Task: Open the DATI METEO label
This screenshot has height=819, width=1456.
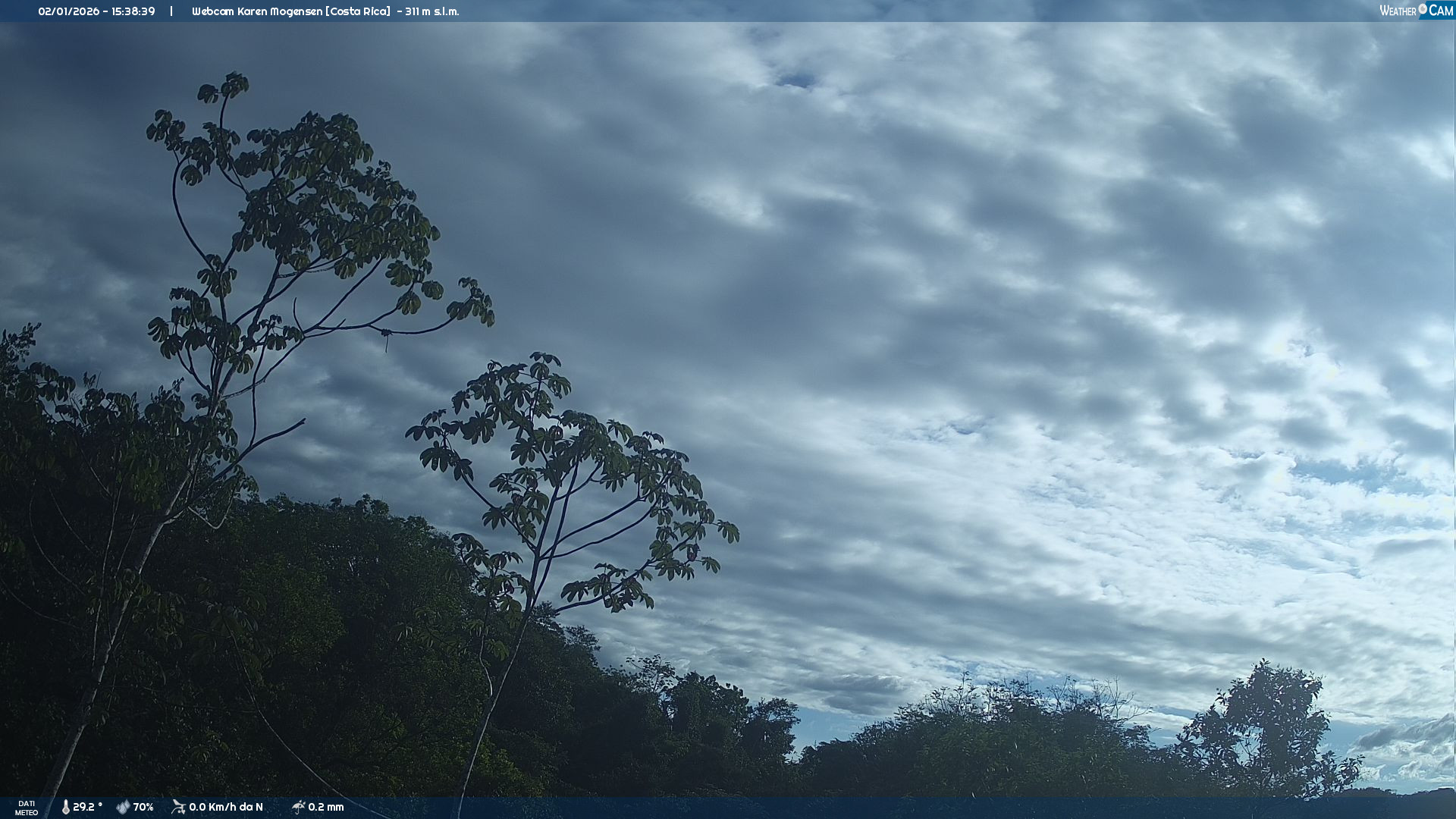Action: coord(27,808)
